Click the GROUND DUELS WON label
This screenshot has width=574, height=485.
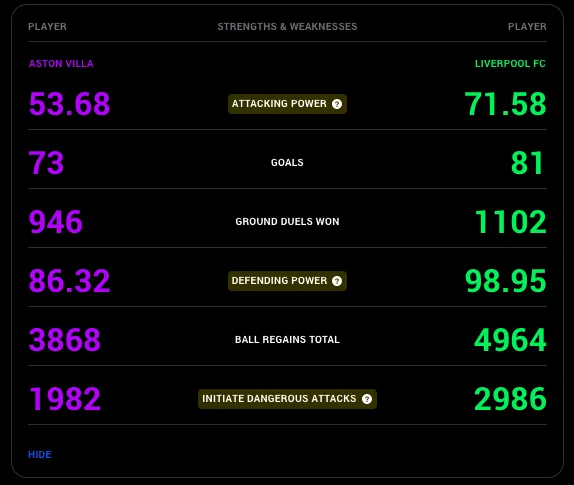pyautogui.click(x=287, y=221)
